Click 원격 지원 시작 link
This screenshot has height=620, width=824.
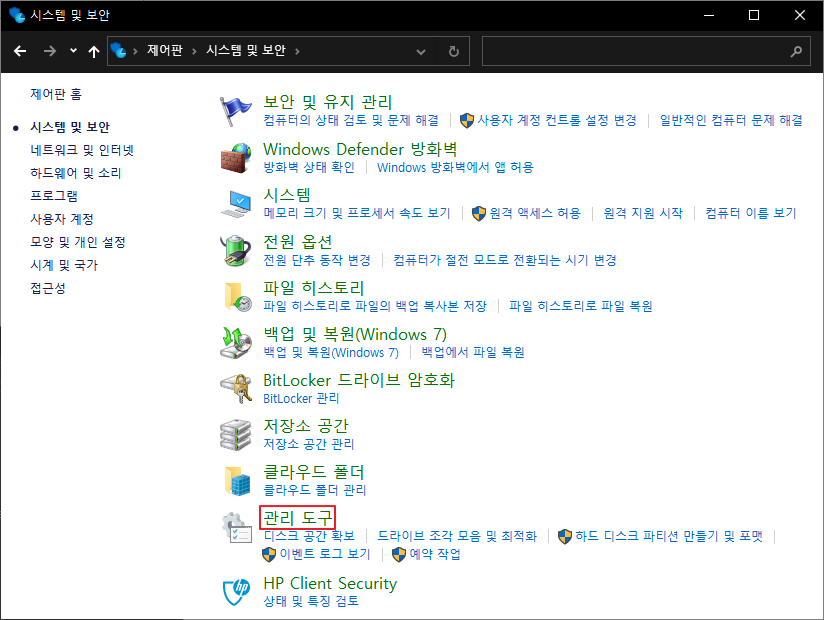(x=643, y=213)
